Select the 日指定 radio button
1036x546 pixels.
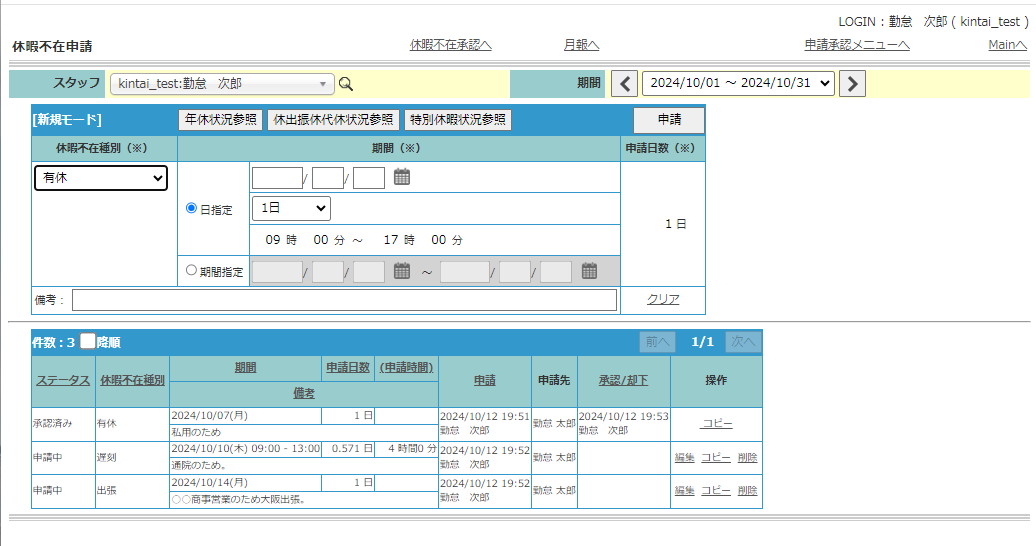[x=192, y=208]
